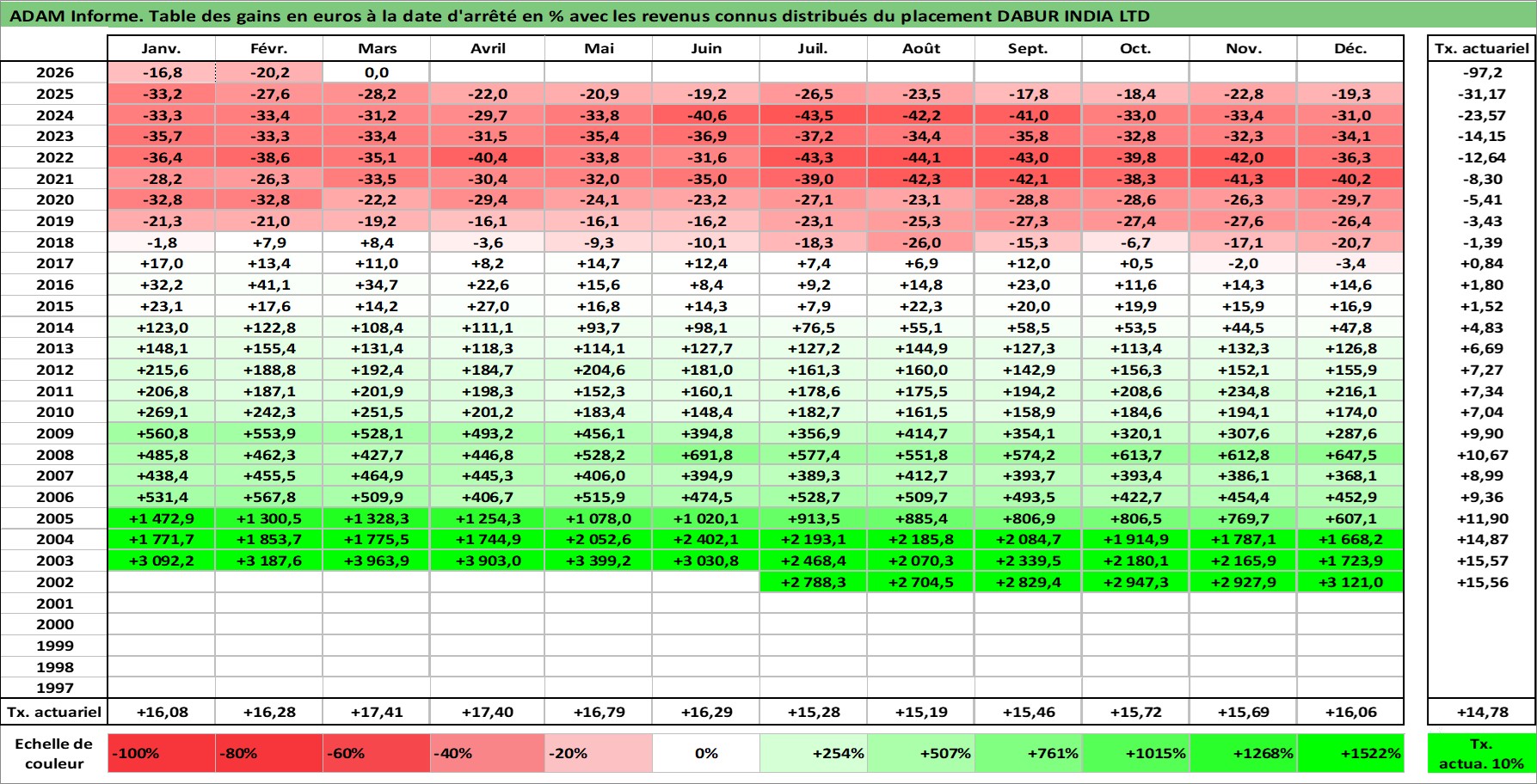Click the +215,6 cell in January 2012
This screenshot has width=1537, height=784.
[162, 370]
